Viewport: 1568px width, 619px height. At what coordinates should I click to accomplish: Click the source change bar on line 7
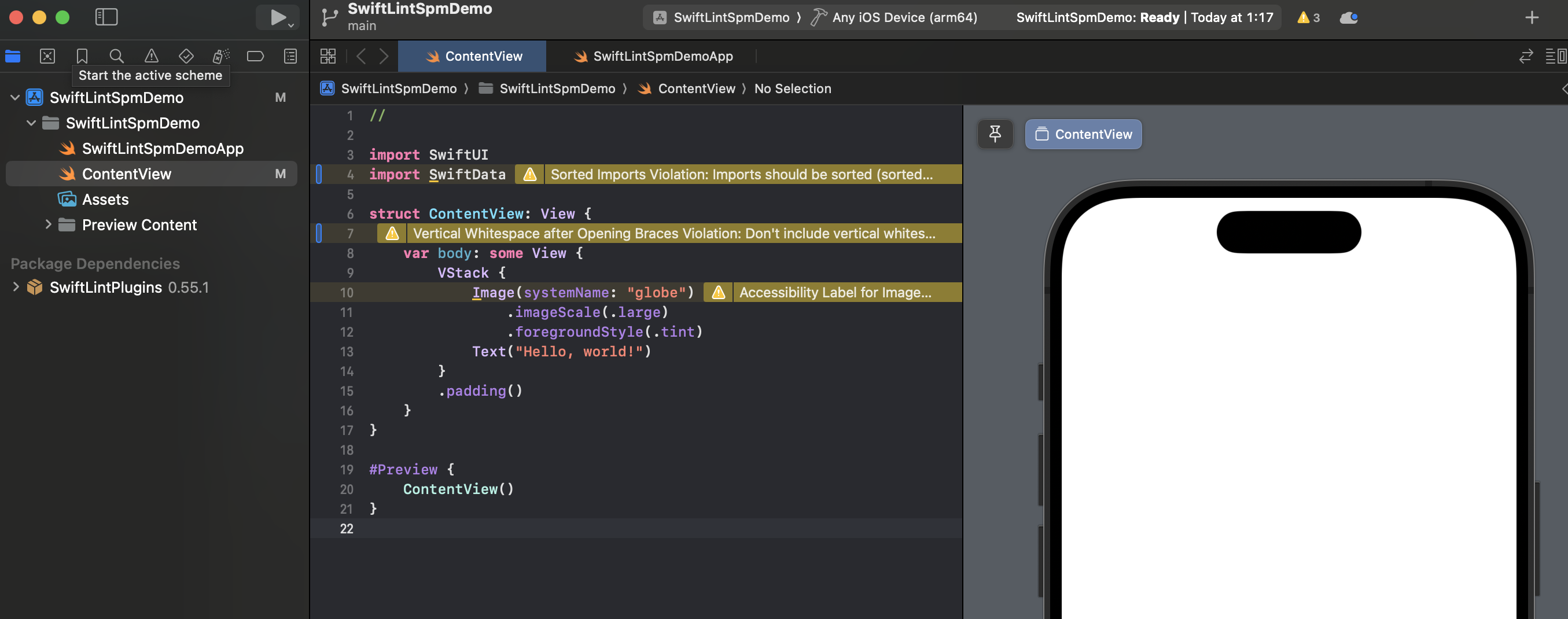(x=318, y=234)
